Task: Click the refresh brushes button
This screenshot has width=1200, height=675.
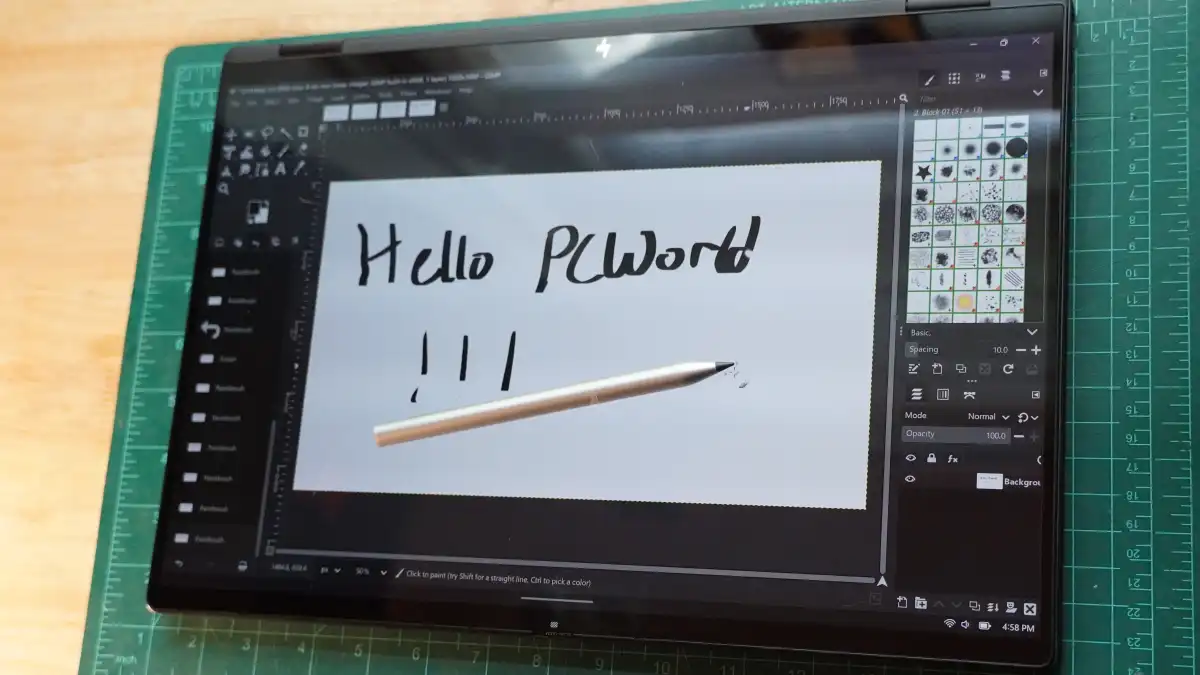Action: click(x=1008, y=369)
